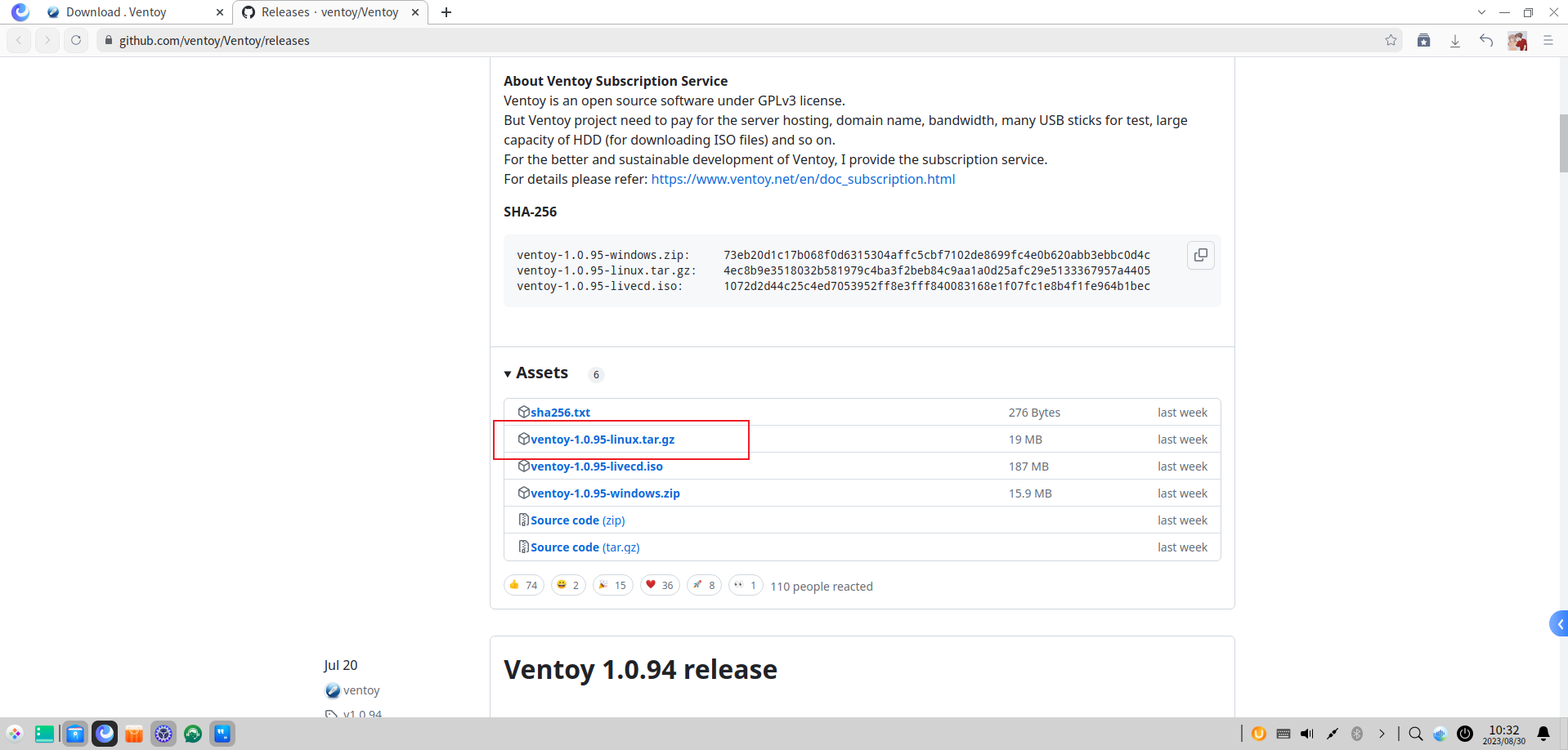
Task: Open the downloads arrow icon in the browser toolbar
Action: (1455, 40)
